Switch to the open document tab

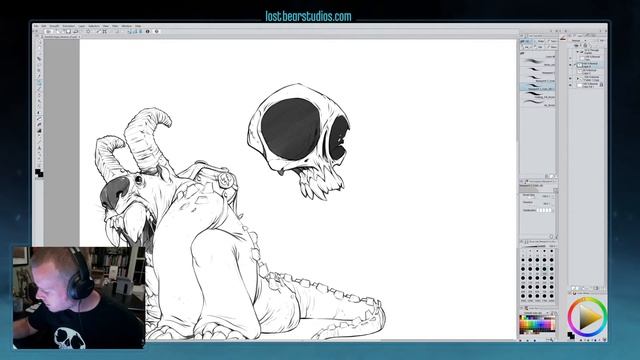coord(61,37)
